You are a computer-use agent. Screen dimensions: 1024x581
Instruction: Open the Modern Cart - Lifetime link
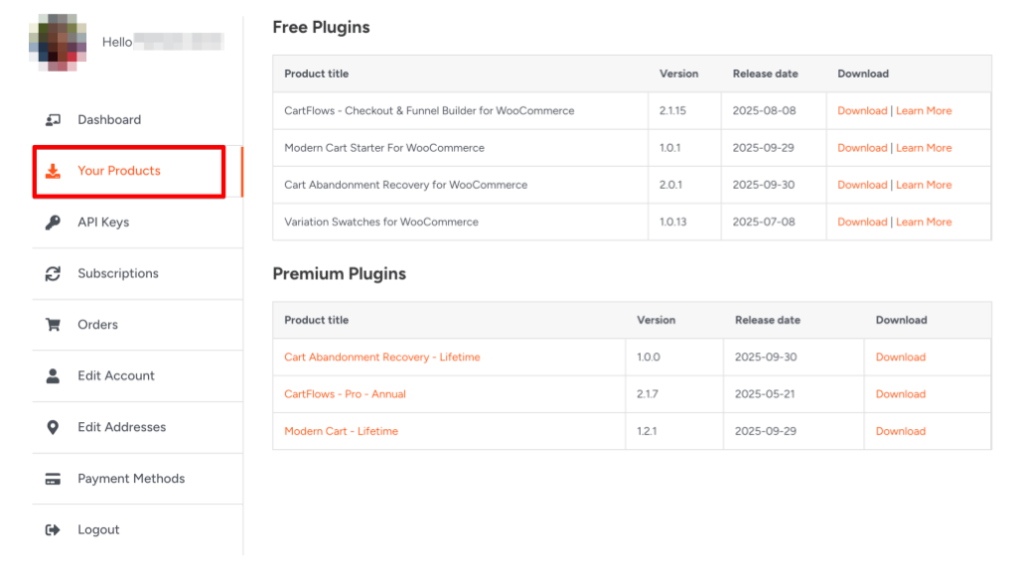click(x=341, y=431)
